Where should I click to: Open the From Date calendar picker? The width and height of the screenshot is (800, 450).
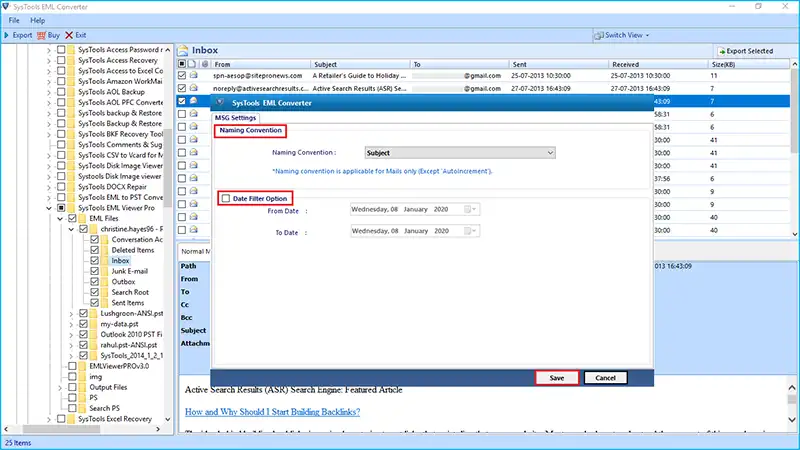coord(470,209)
